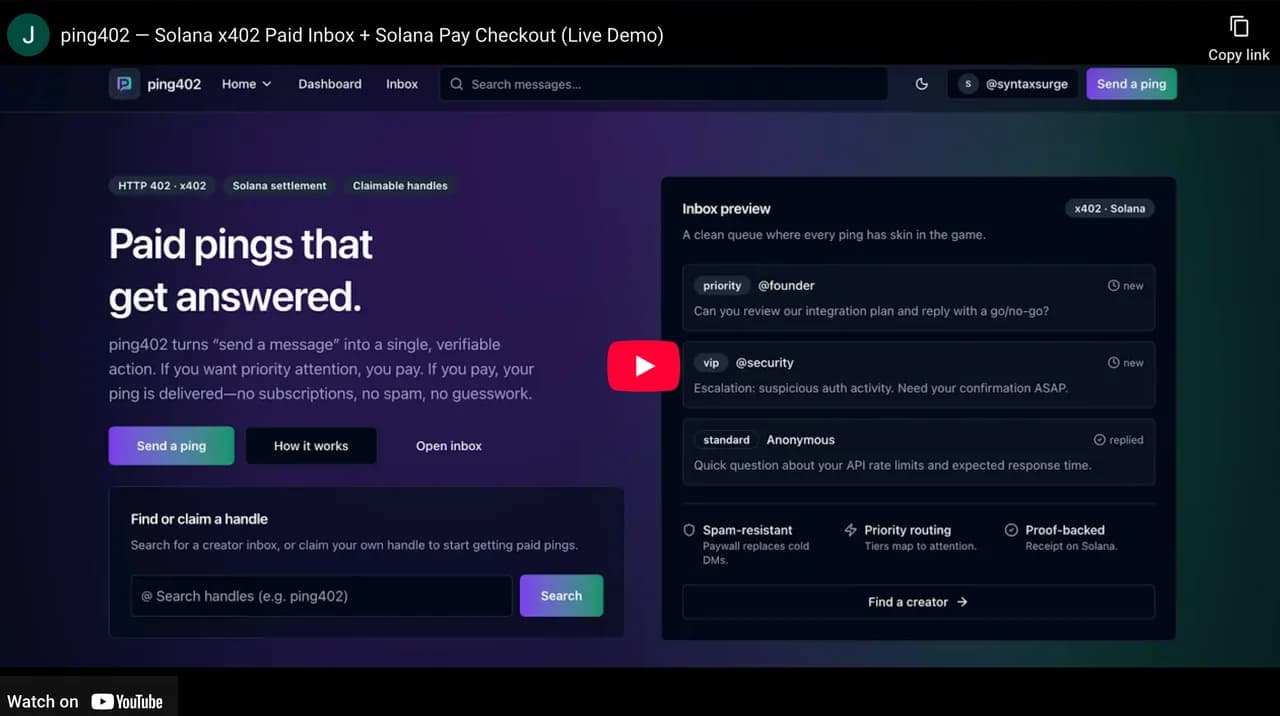Select the Claimable handles tag
The width and height of the screenshot is (1280, 716).
pyautogui.click(x=400, y=186)
